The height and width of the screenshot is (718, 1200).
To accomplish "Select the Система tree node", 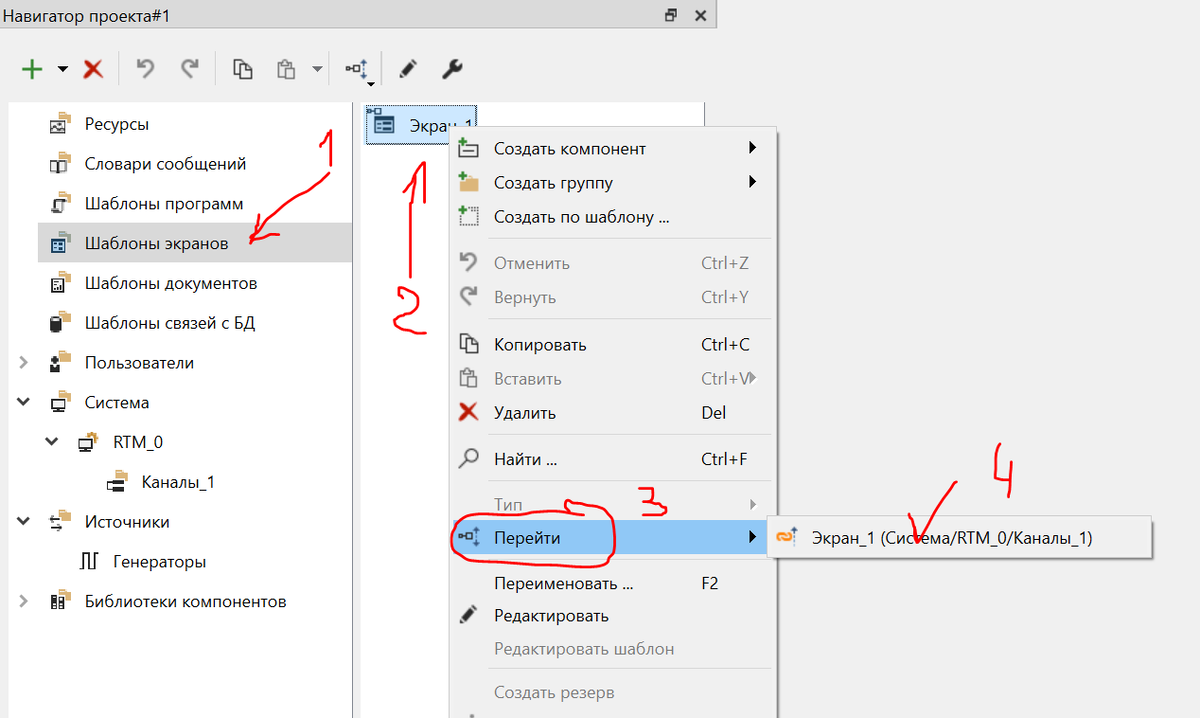I will 117,402.
